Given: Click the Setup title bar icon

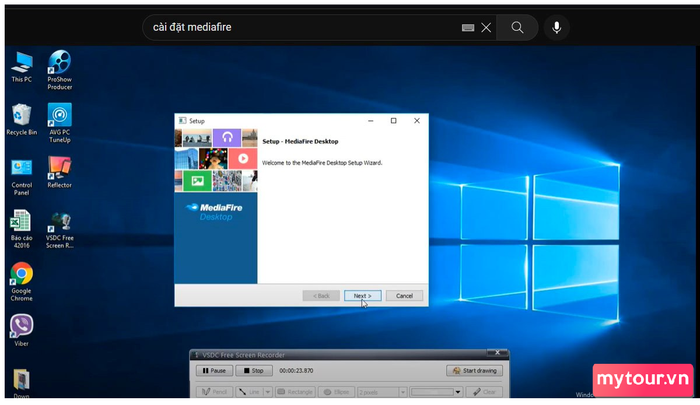Looking at the screenshot, I should (x=182, y=121).
